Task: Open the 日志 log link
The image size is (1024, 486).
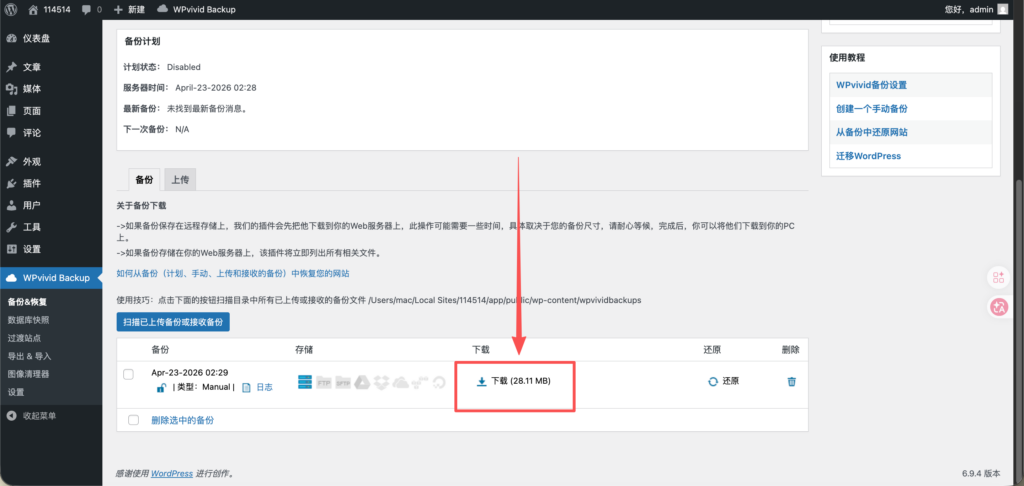Action: (264, 387)
